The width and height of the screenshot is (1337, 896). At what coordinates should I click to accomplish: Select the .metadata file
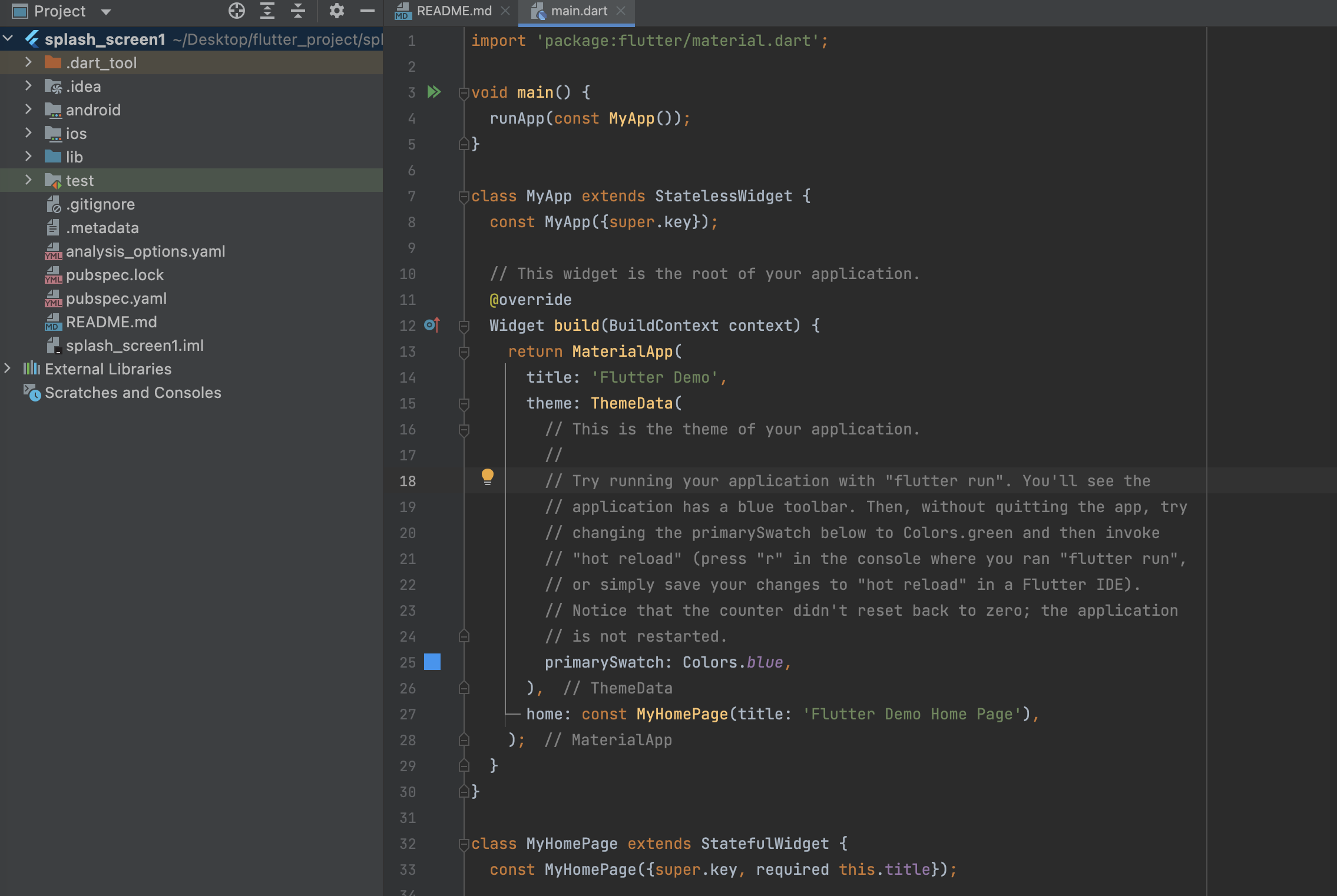(x=102, y=228)
